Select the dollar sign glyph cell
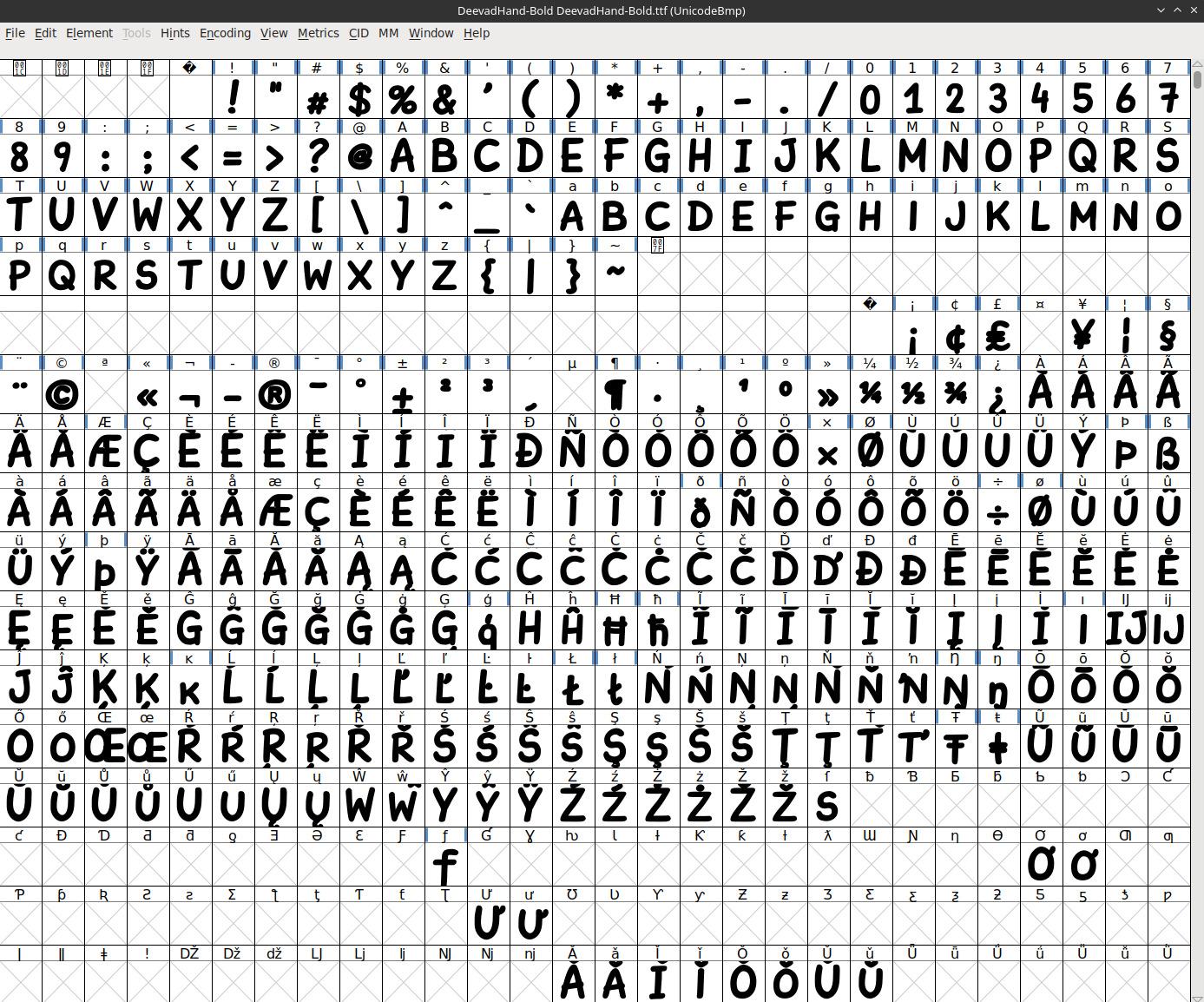The width and height of the screenshot is (1204, 1002). pos(359,99)
